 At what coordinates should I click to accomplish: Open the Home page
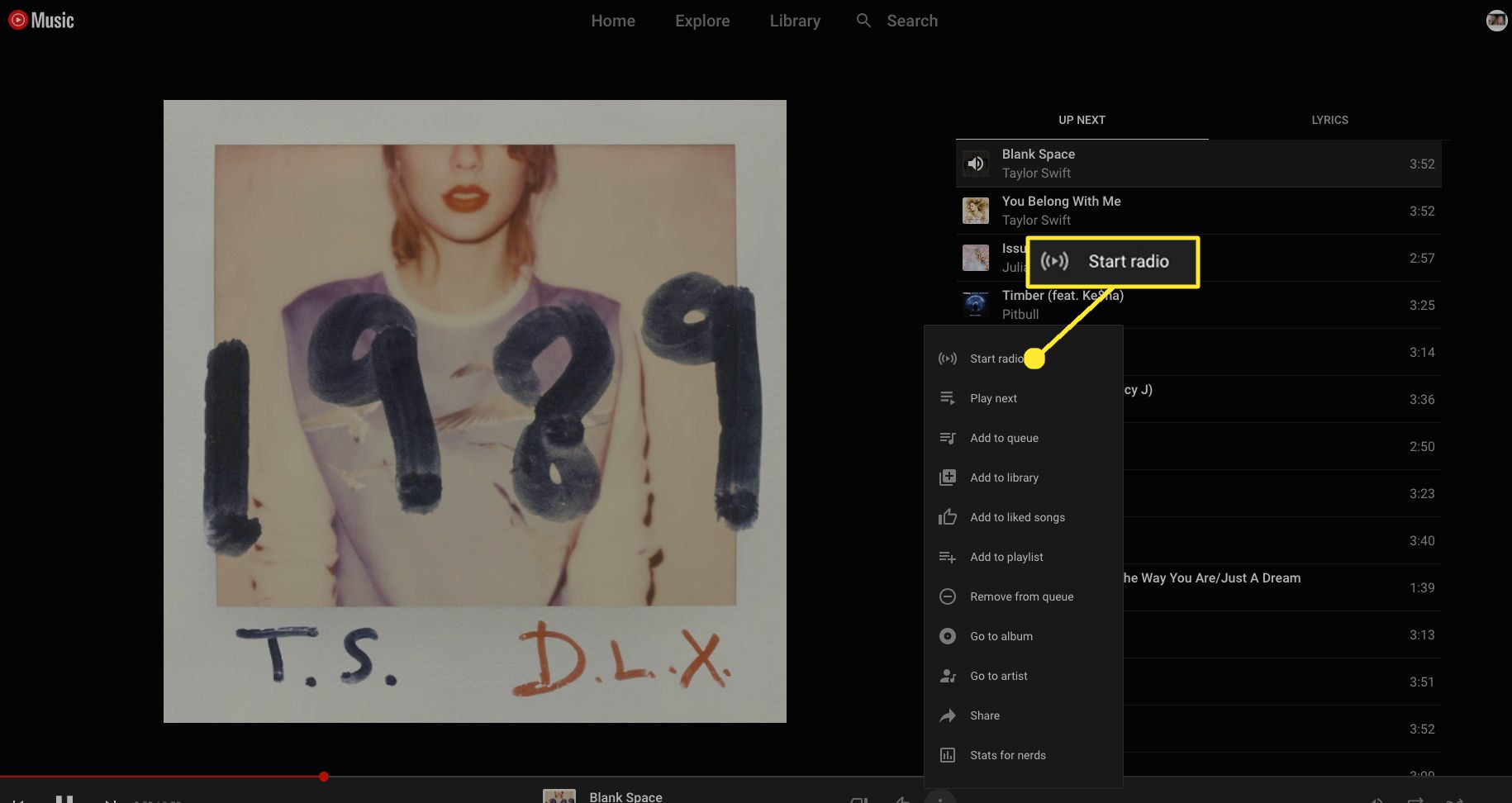tap(613, 21)
